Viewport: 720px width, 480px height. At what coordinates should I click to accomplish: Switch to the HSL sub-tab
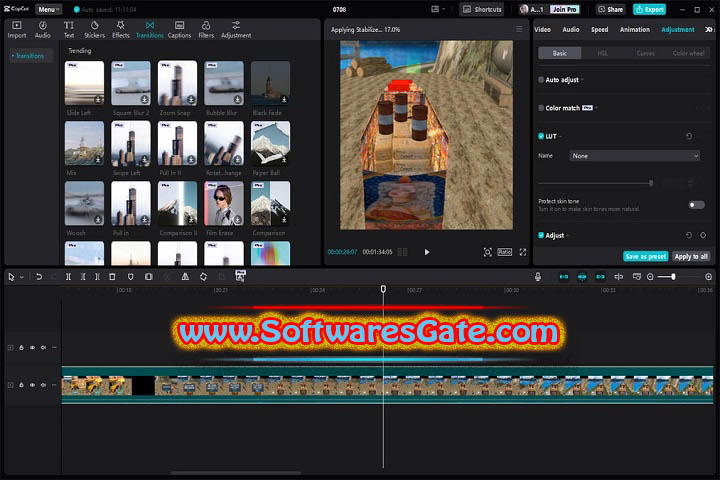coord(602,53)
